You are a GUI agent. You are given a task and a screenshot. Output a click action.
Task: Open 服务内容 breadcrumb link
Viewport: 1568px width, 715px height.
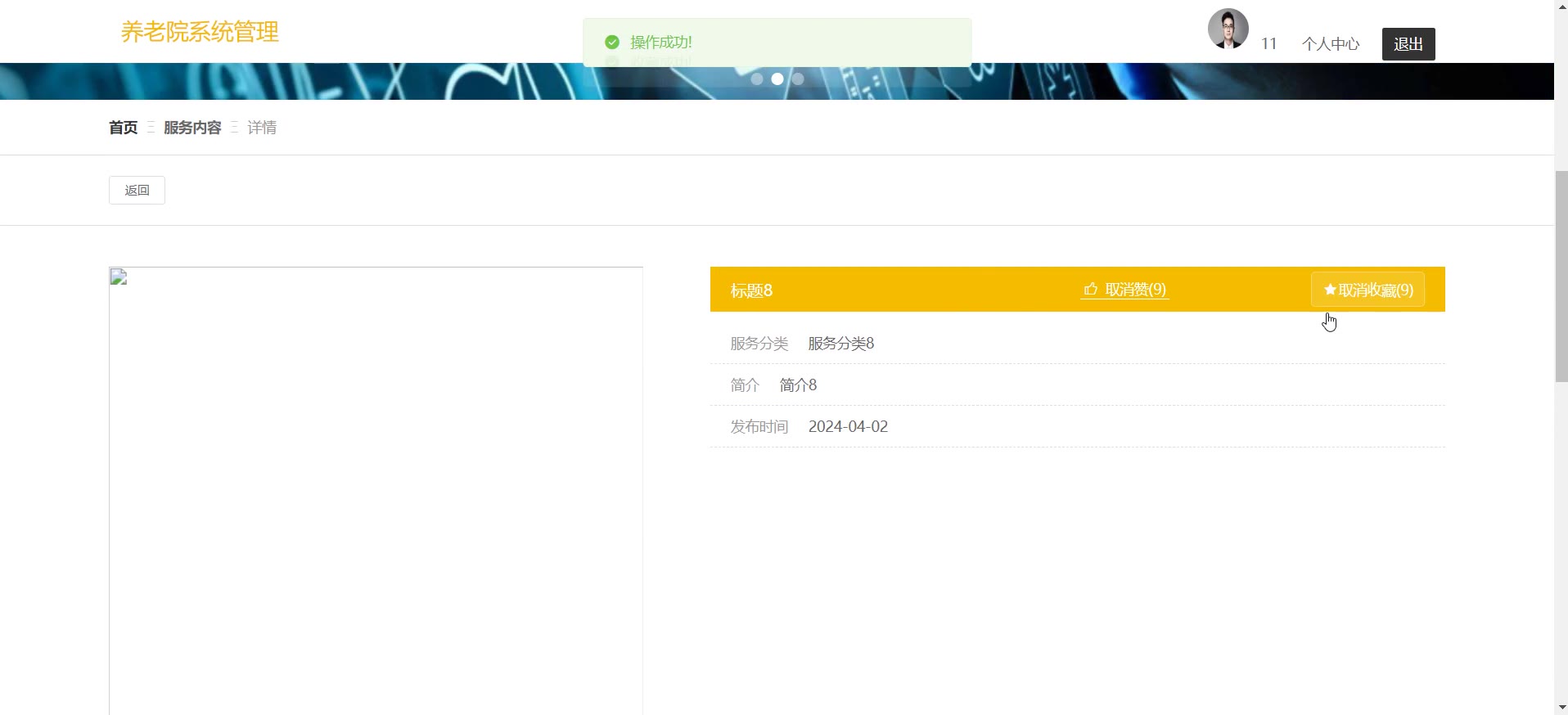pyautogui.click(x=192, y=128)
